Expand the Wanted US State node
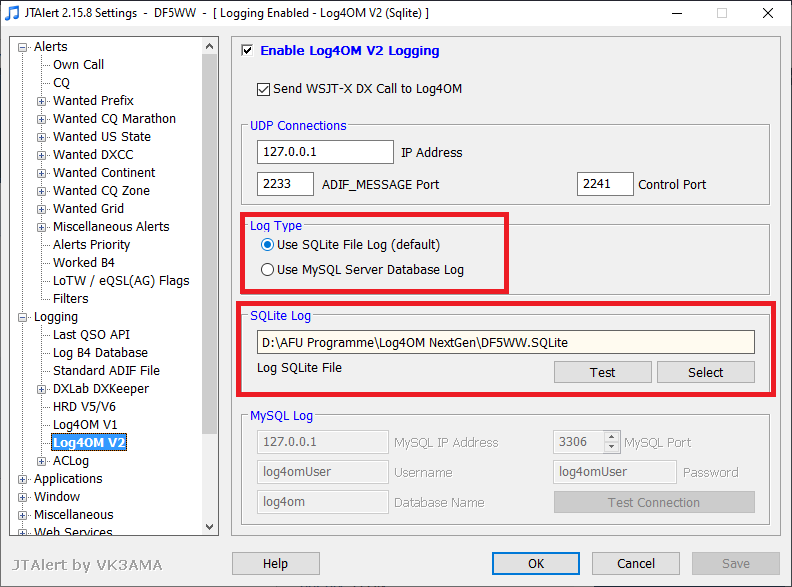 coord(41,137)
